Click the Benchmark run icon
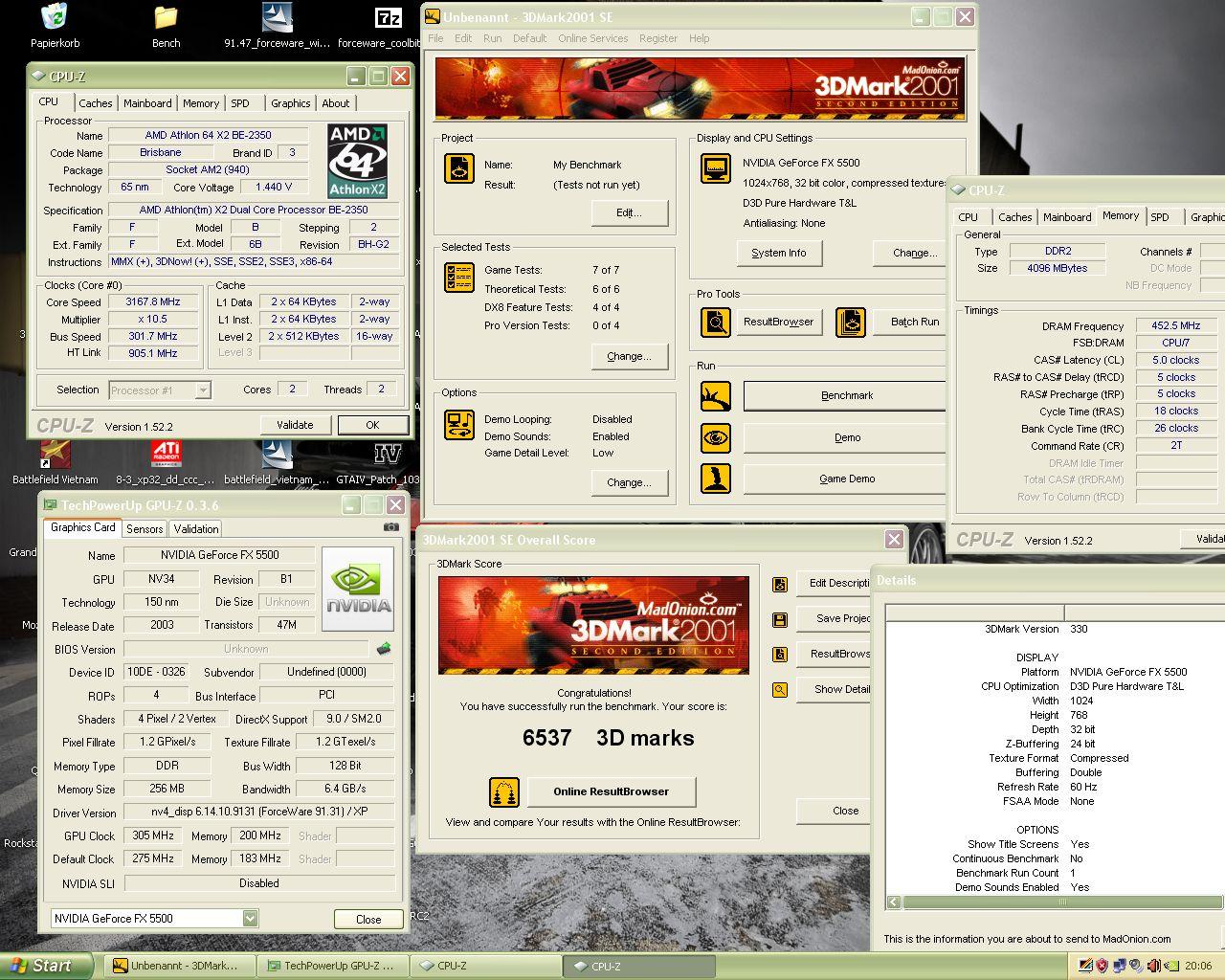The width and height of the screenshot is (1225, 980). pyautogui.click(x=716, y=395)
